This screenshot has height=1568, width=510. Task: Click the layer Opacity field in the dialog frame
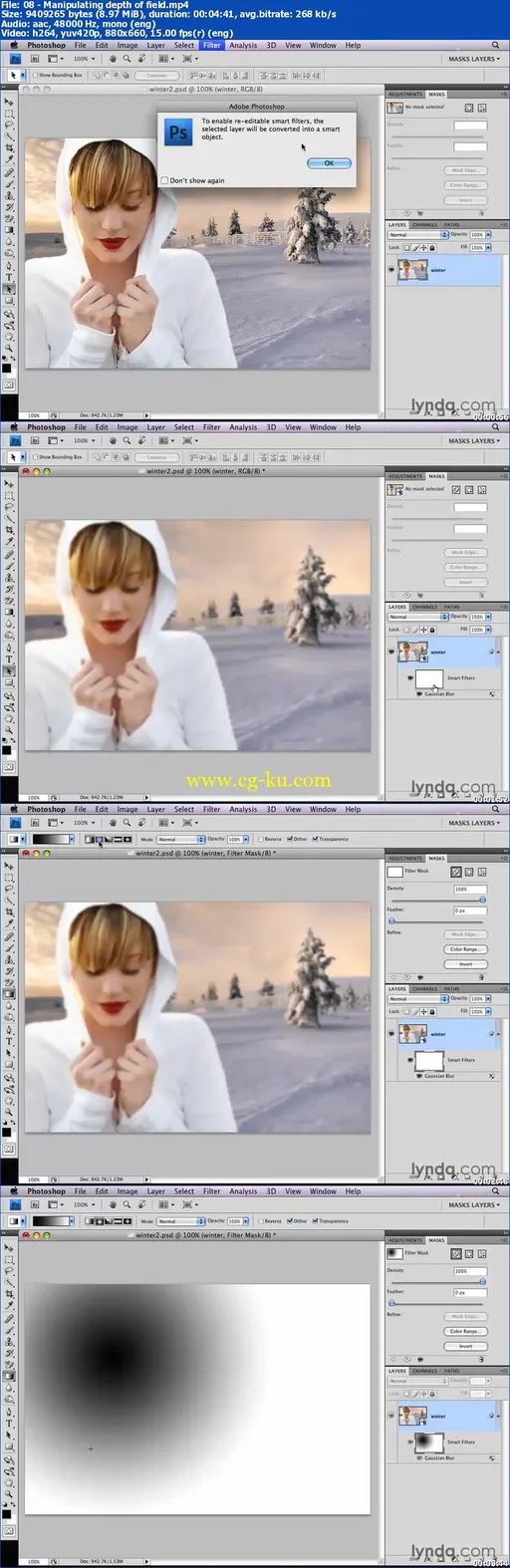477,235
